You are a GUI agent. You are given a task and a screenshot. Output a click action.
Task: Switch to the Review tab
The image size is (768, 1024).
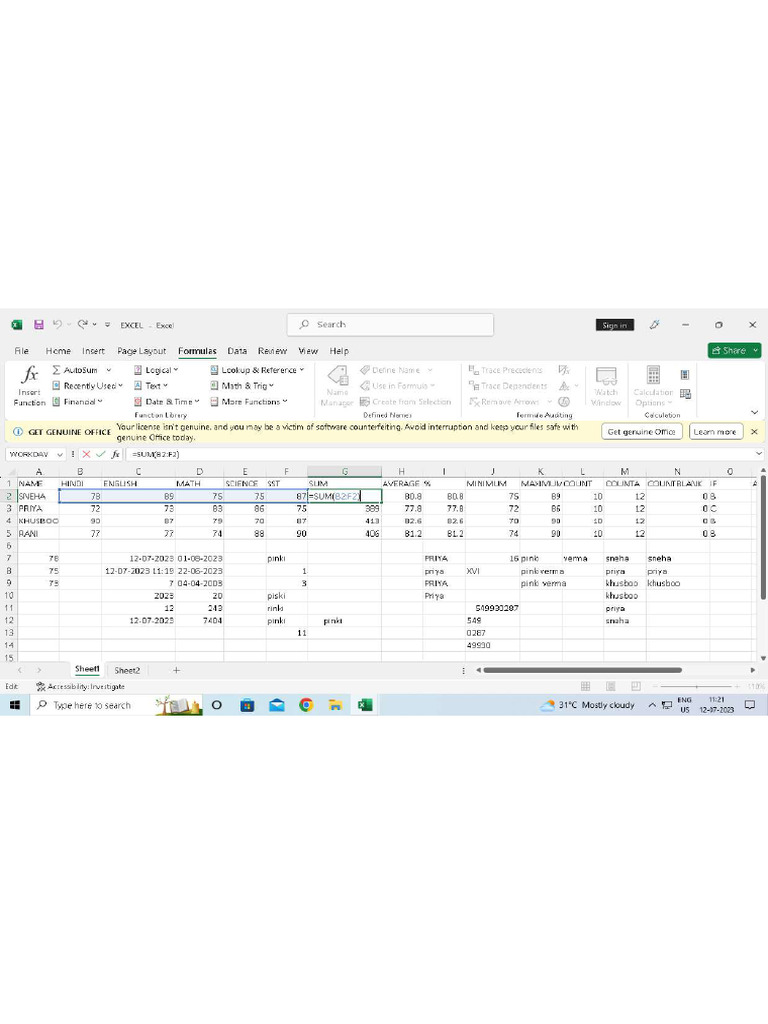point(272,351)
